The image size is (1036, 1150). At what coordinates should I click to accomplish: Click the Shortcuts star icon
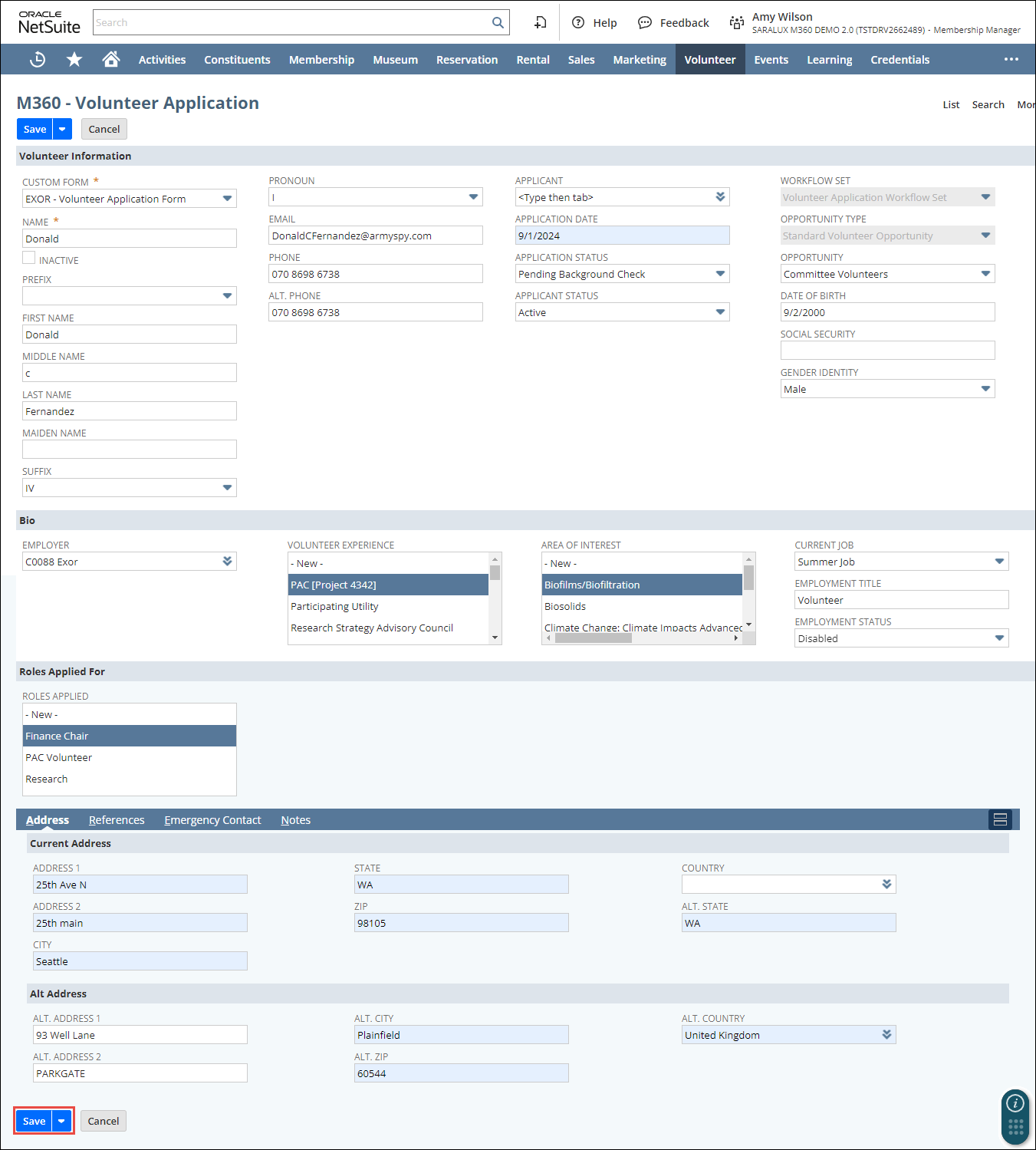pos(74,60)
